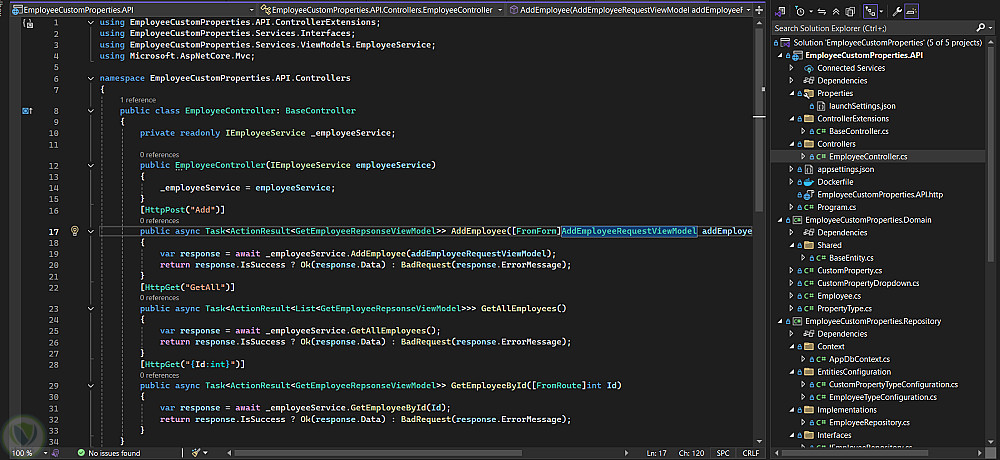Open the Pending Changes Filter dropdown arrow
1000x460 pixels.
pos(811,11)
